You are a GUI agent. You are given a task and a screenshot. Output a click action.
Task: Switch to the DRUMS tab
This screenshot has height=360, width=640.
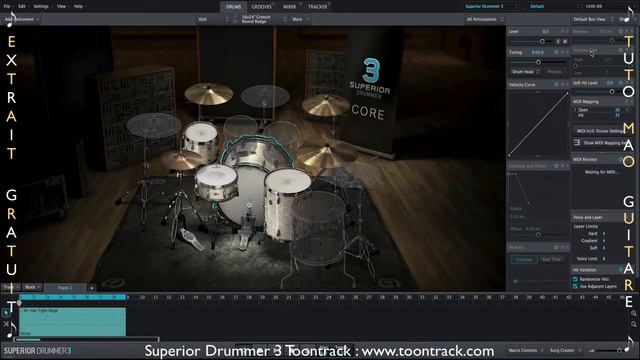(x=233, y=7)
